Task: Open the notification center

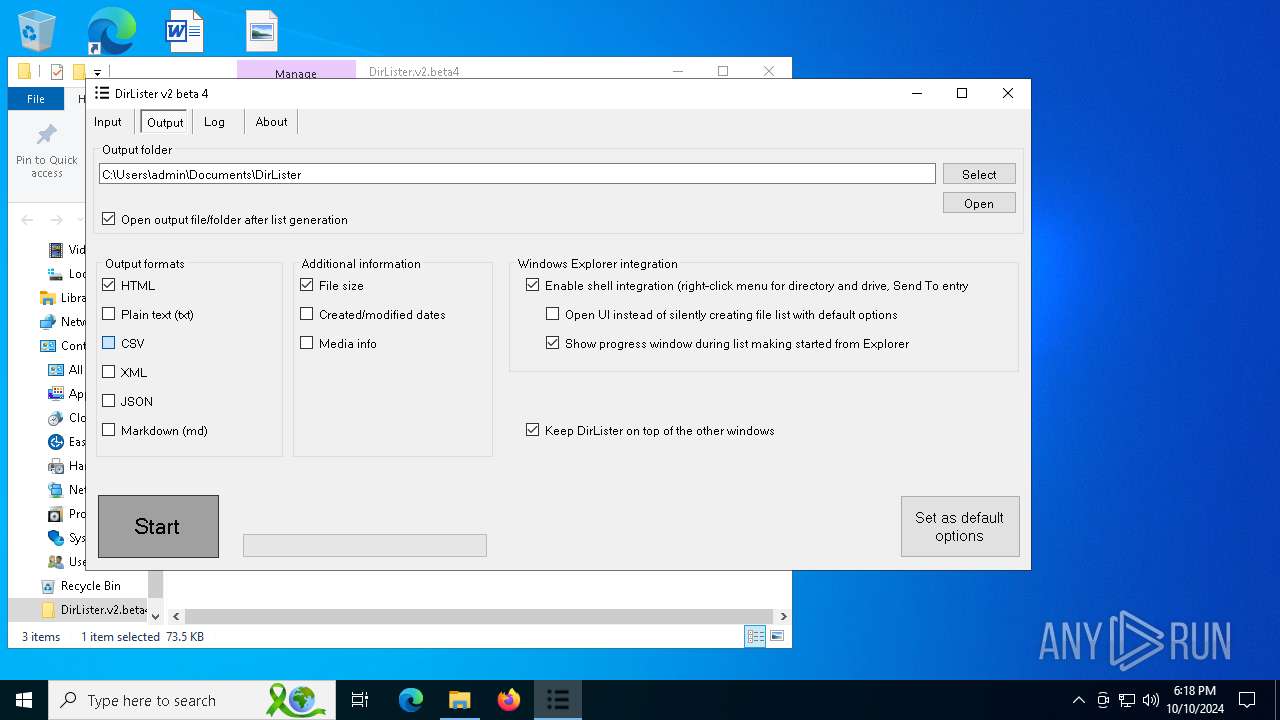Action: pyautogui.click(x=1247, y=700)
